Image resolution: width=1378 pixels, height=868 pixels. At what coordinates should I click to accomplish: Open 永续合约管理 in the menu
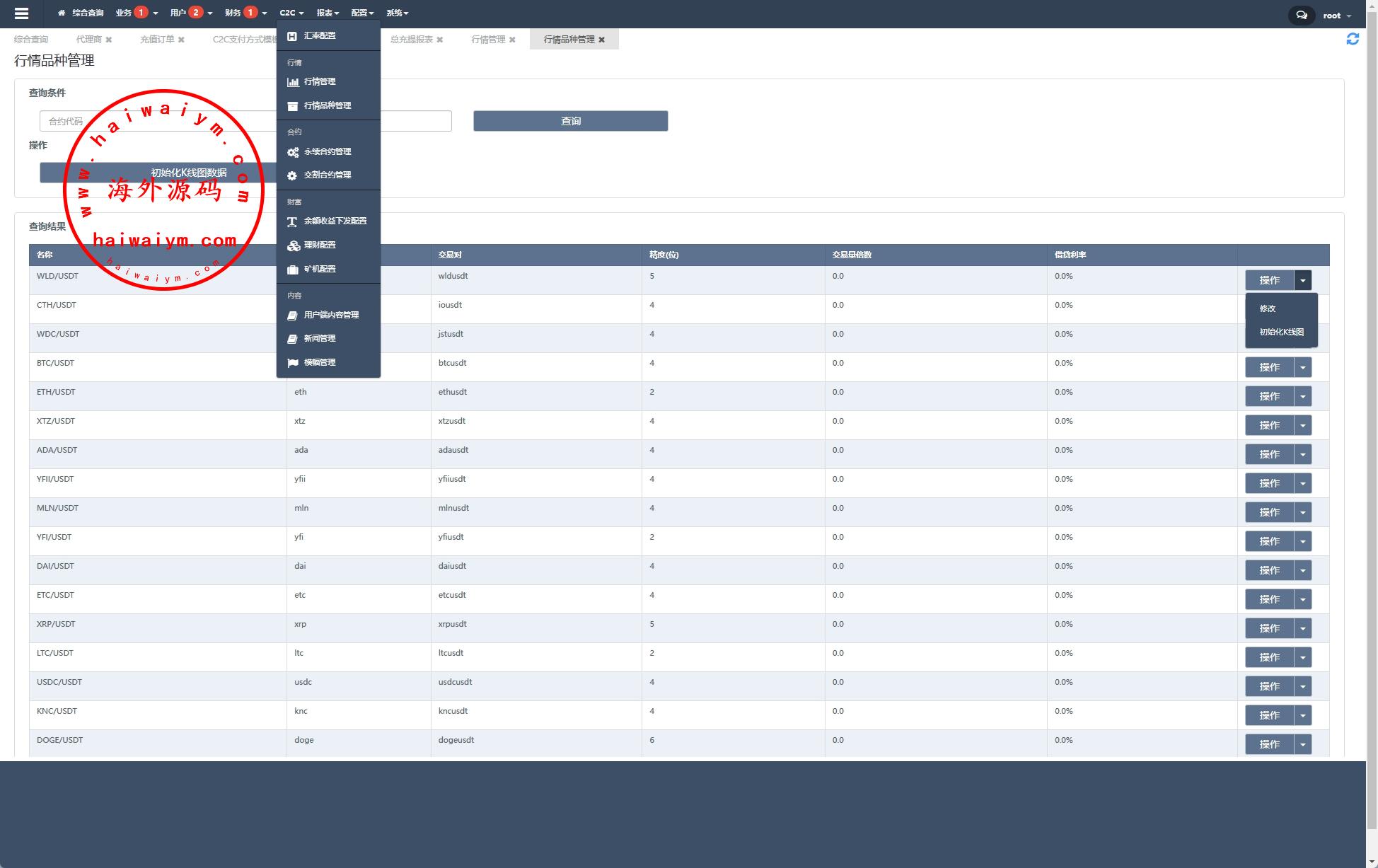pos(327,151)
